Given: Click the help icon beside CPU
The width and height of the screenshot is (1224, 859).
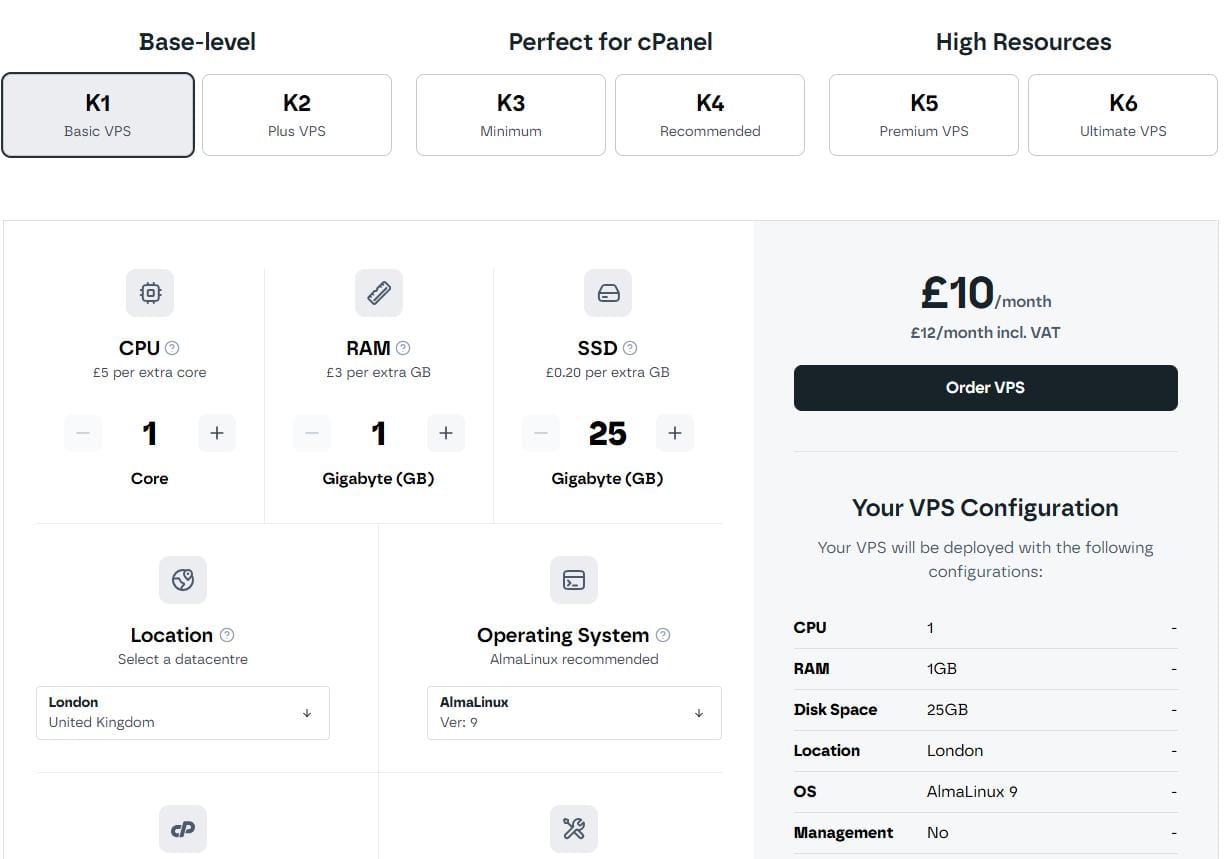Looking at the screenshot, I should (172, 348).
